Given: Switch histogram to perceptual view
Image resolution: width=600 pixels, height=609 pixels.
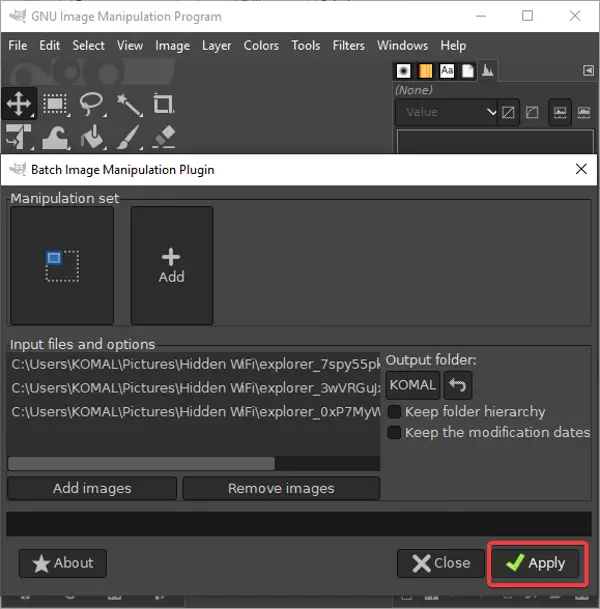Looking at the screenshot, I should click(x=532, y=113).
